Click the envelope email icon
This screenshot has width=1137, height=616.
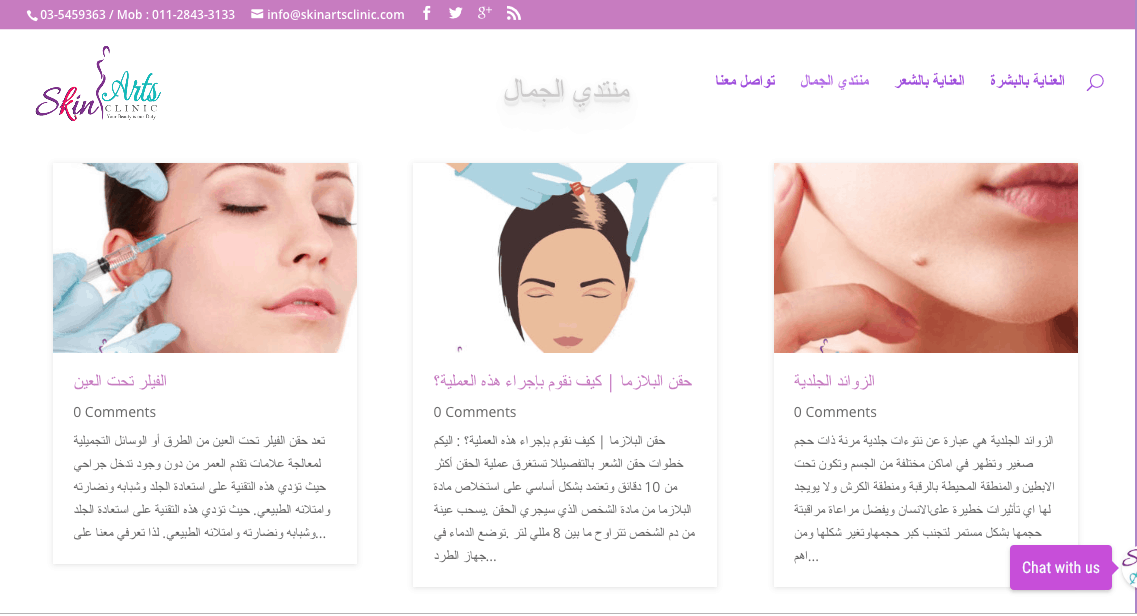(257, 14)
